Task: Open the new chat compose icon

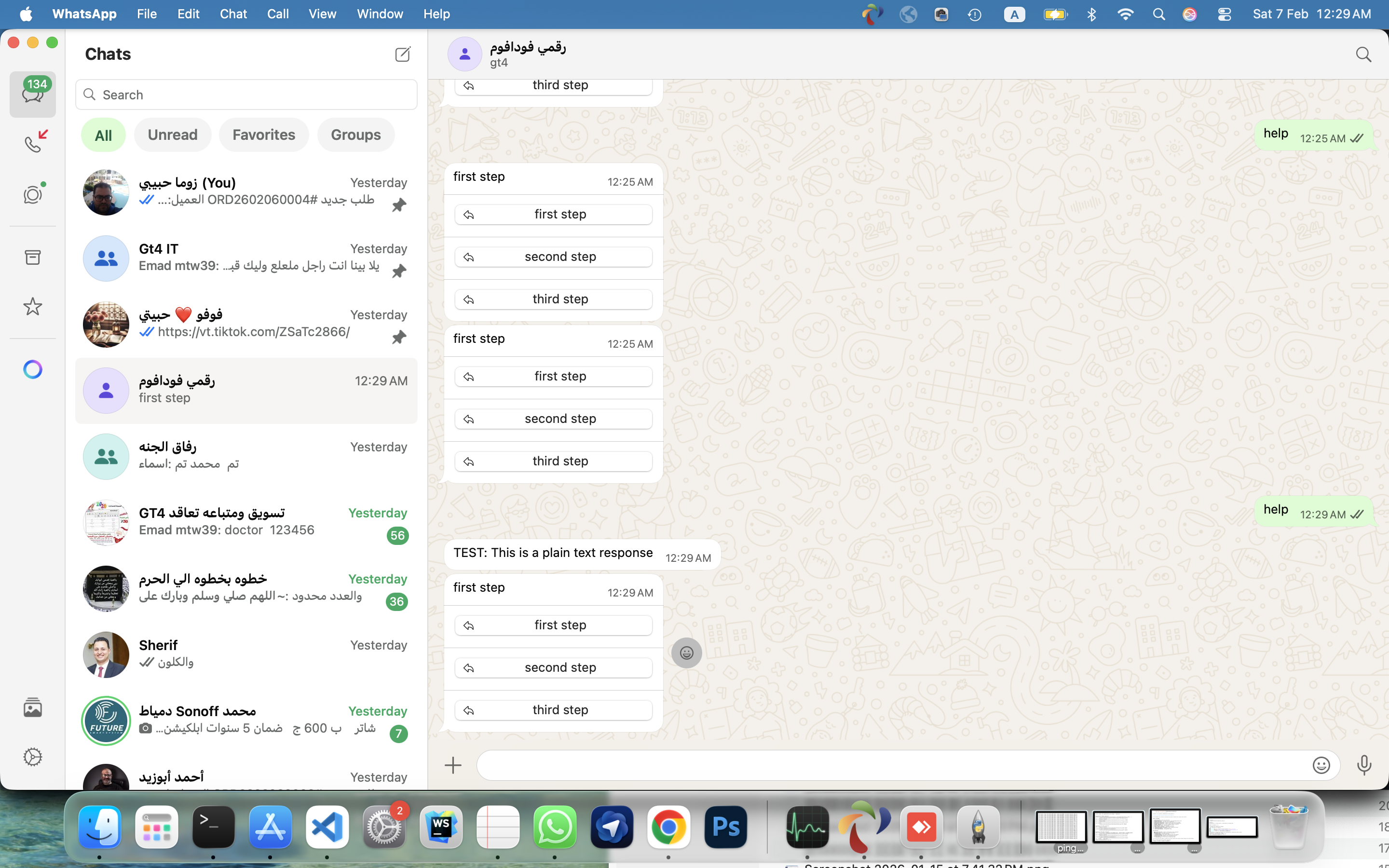Action: coord(402,54)
